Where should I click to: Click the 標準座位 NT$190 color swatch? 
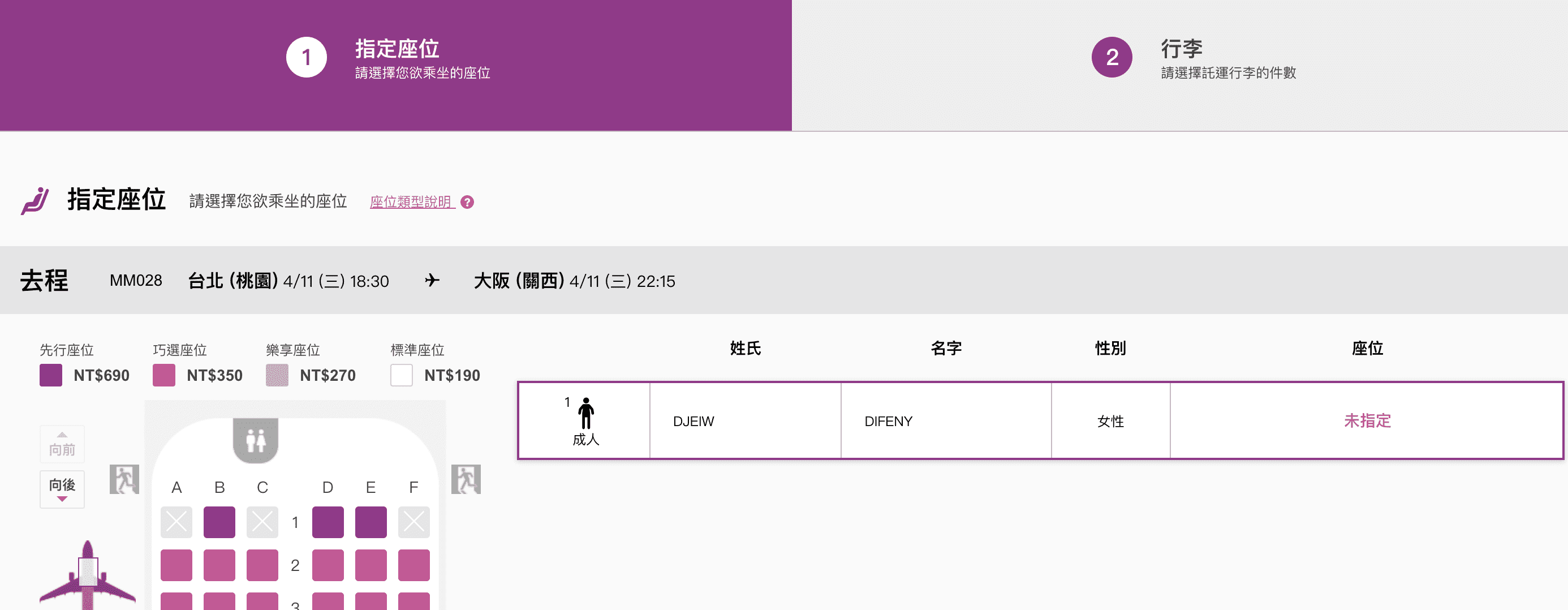(x=401, y=375)
